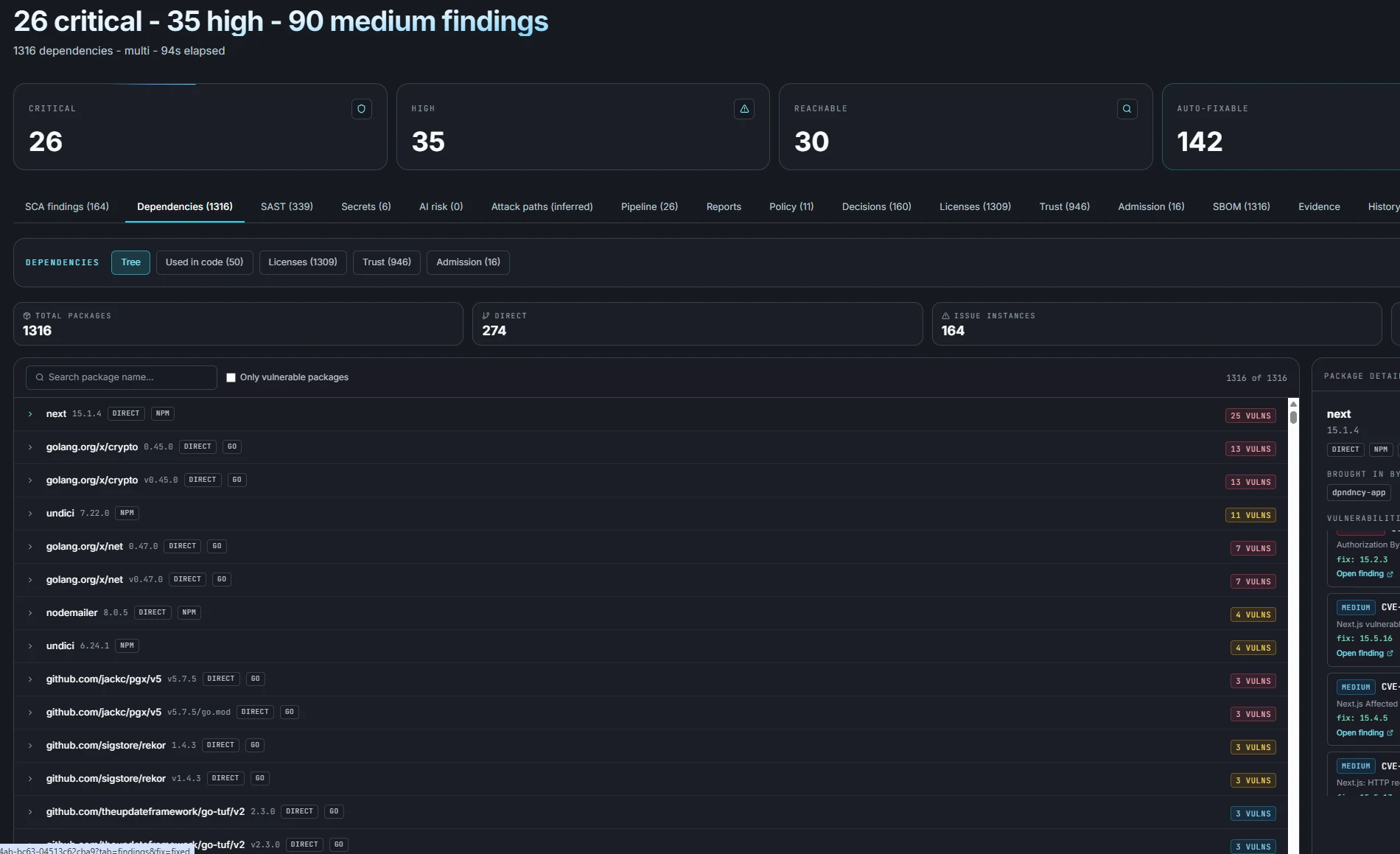Open the AI risk (0) tab
Viewport: 1400px width, 854px height.
tap(441, 207)
